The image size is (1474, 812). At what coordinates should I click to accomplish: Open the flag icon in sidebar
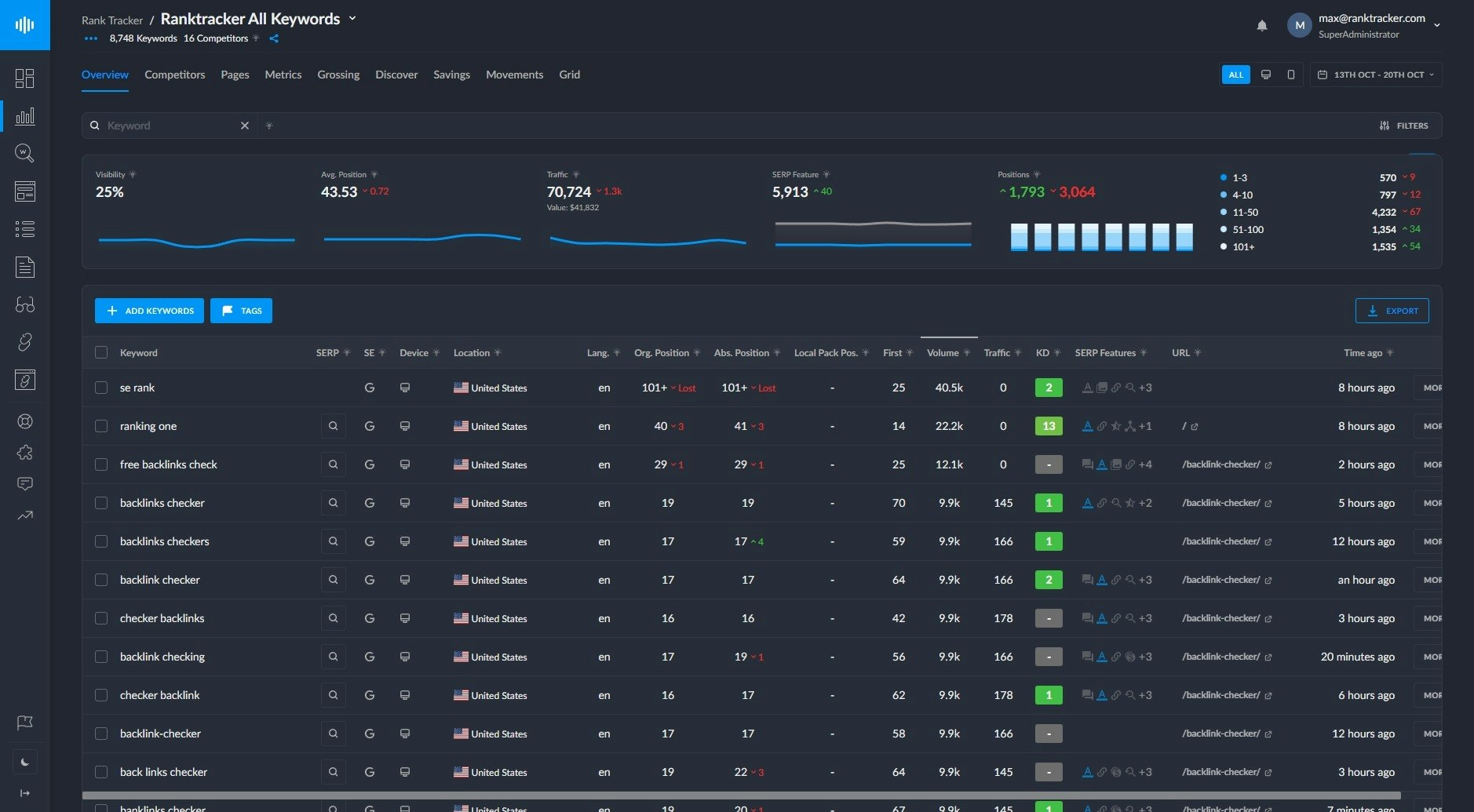pos(25,723)
